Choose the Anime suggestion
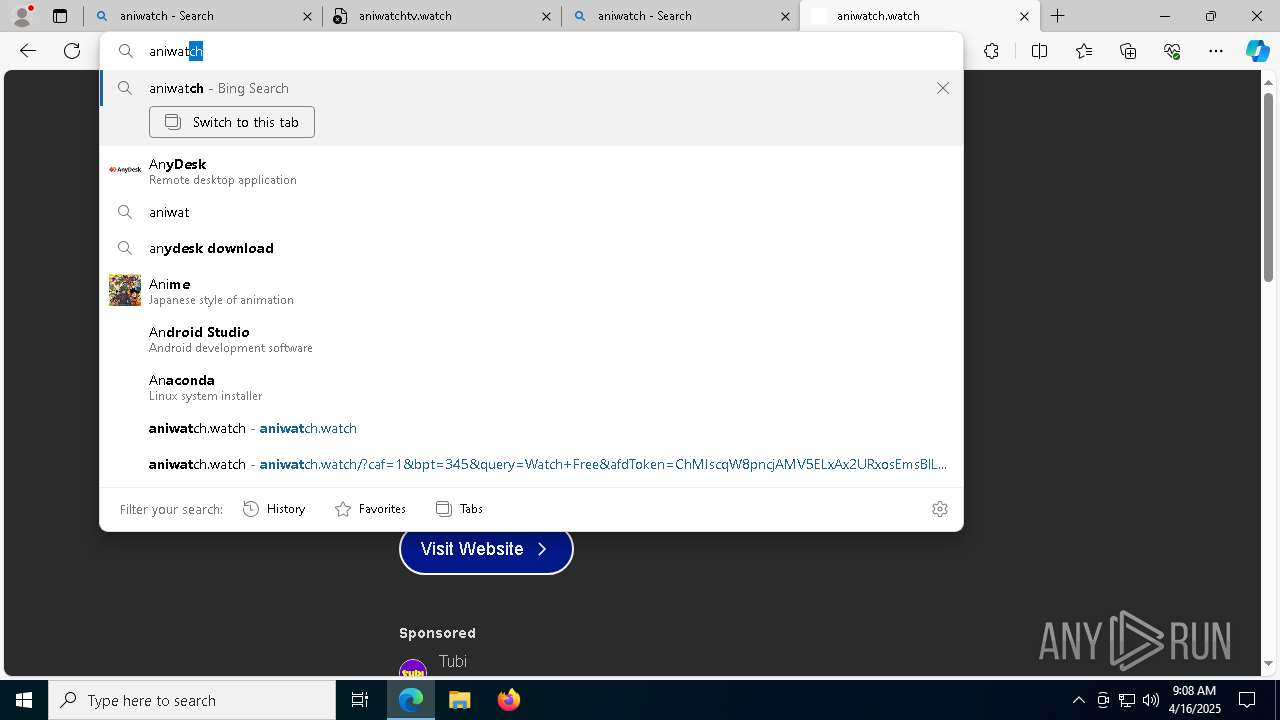1280x720 pixels. [x=531, y=290]
